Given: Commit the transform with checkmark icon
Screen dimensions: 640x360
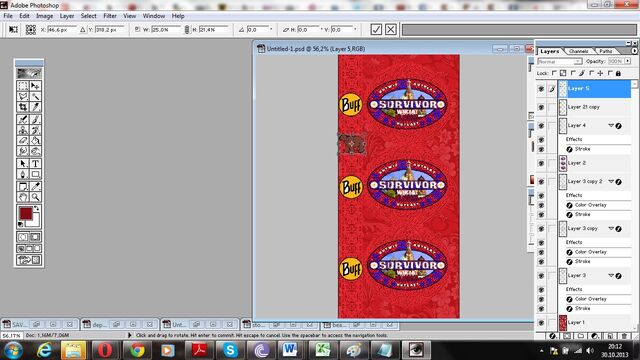Looking at the screenshot, I should click(376, 29).
